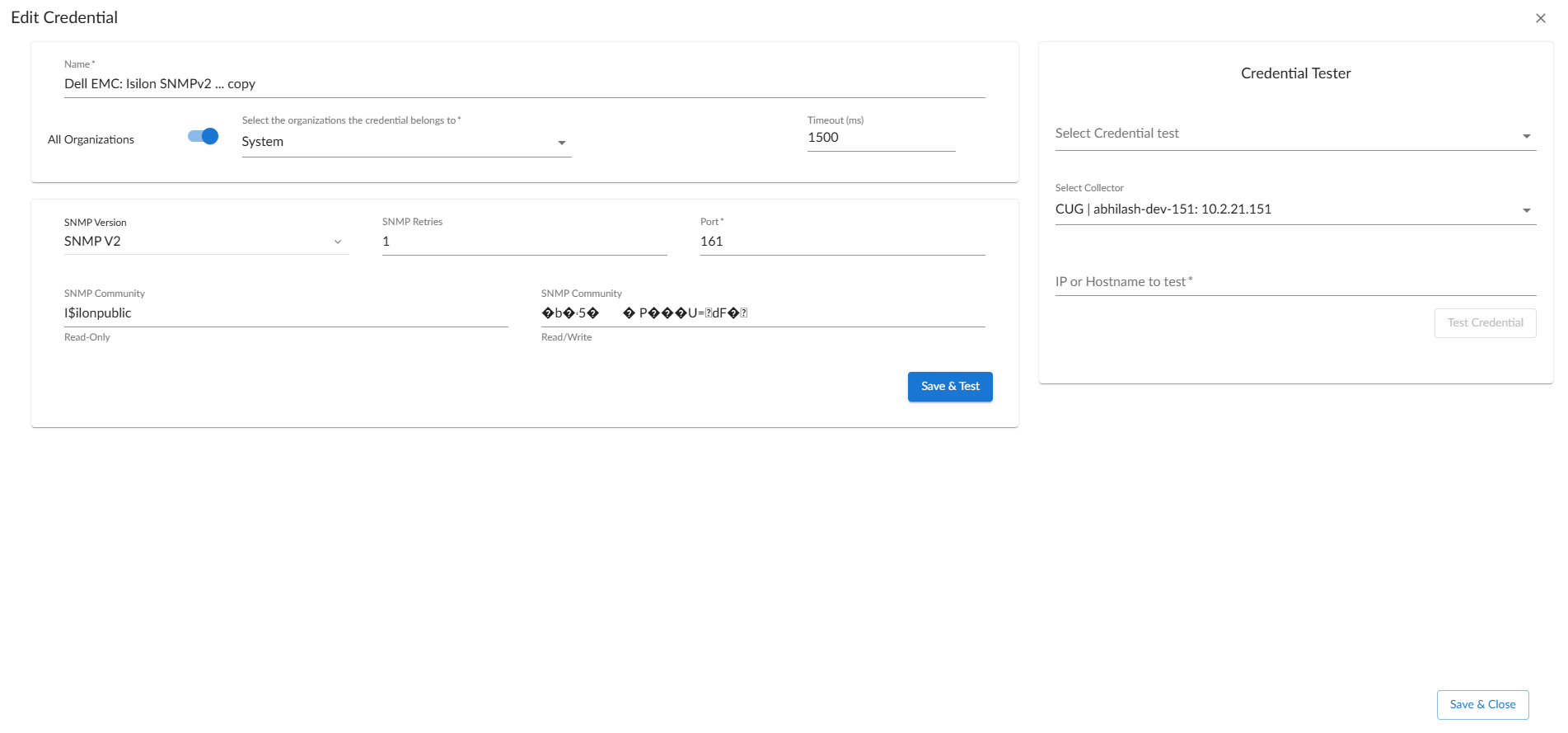Click the Port field showing 161
This screenshot has height=733, width=1568.
[841, 242]
